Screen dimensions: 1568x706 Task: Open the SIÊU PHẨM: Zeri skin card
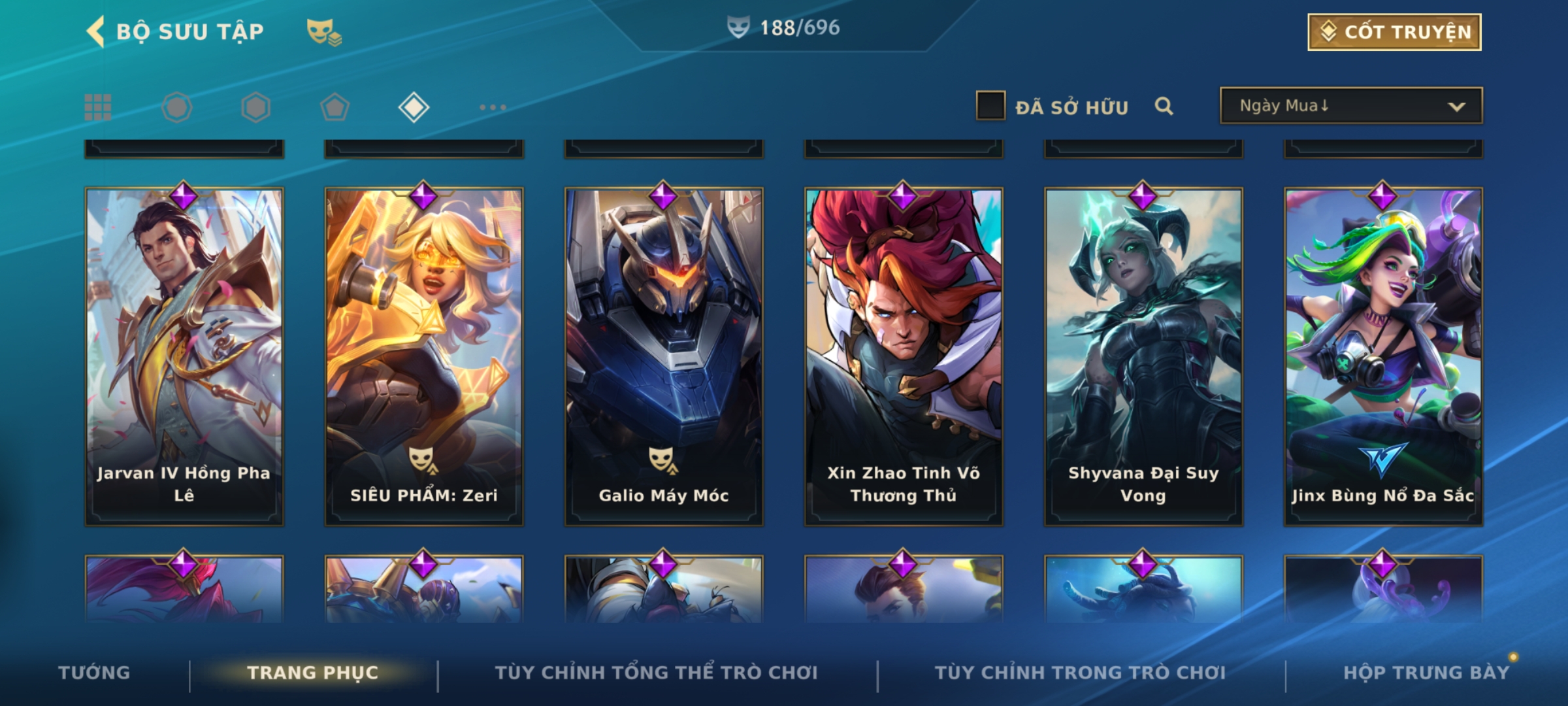pyautogui.click(x=424, y=356)
